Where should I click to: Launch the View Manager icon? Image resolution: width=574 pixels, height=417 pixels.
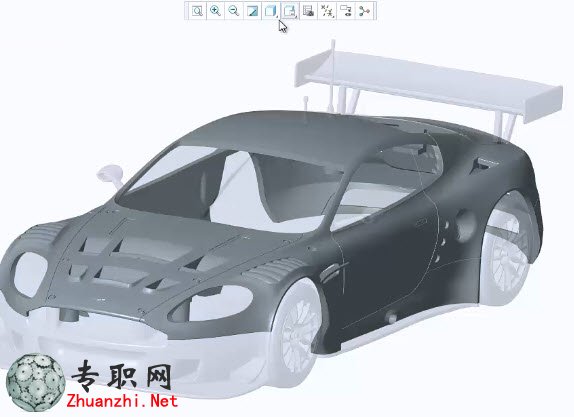coord(309,11)
